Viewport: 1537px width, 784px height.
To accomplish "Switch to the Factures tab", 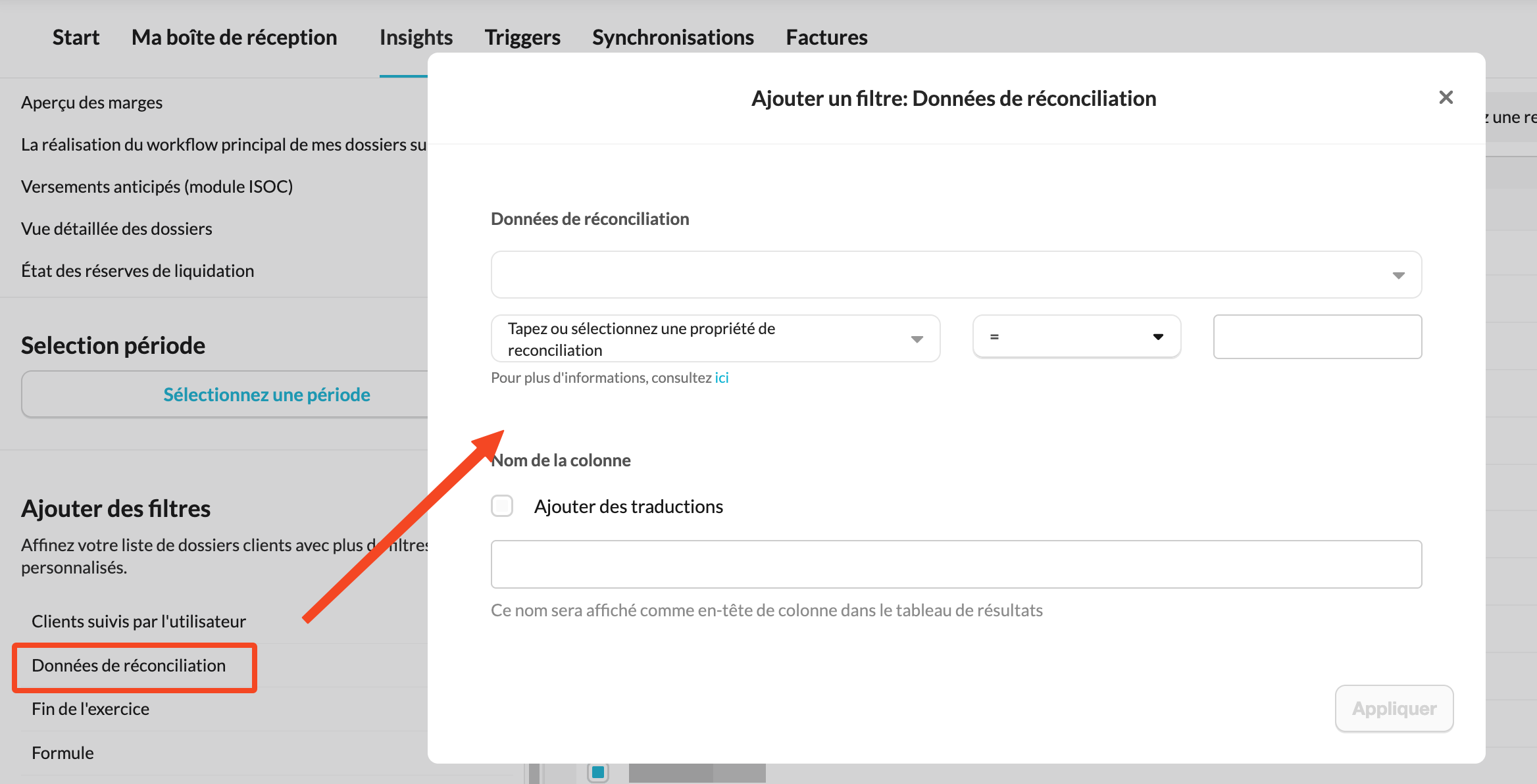I will 826,37.
